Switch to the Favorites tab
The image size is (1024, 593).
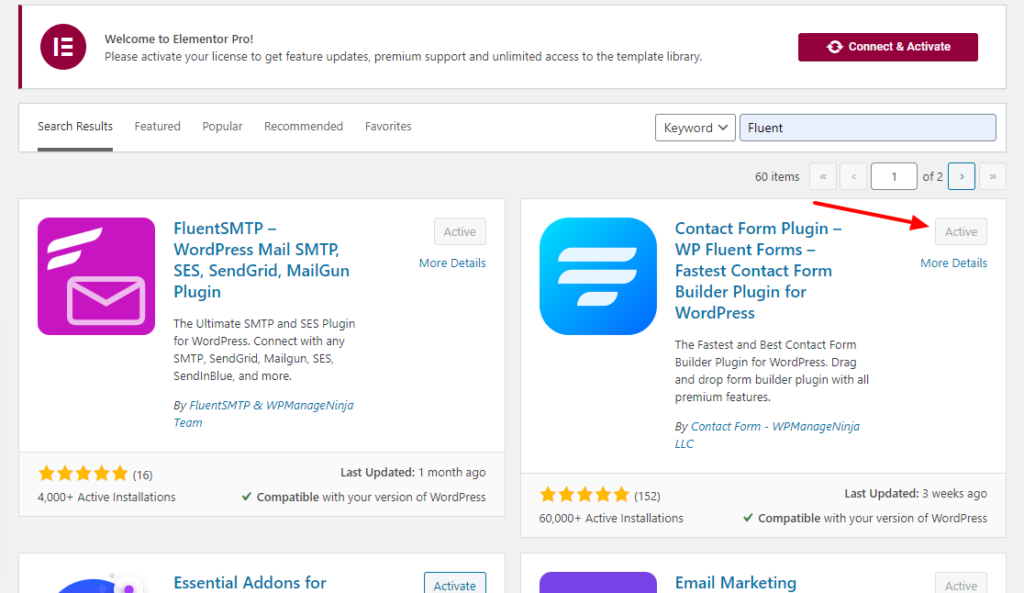(388, 127)
